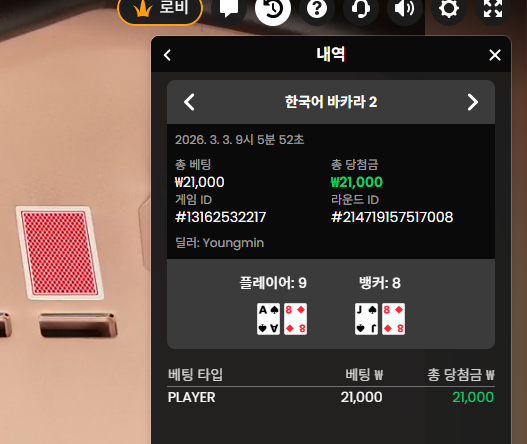Click the banker's Jack of spades card
527x444 pixels.
(x=366, y=319)
